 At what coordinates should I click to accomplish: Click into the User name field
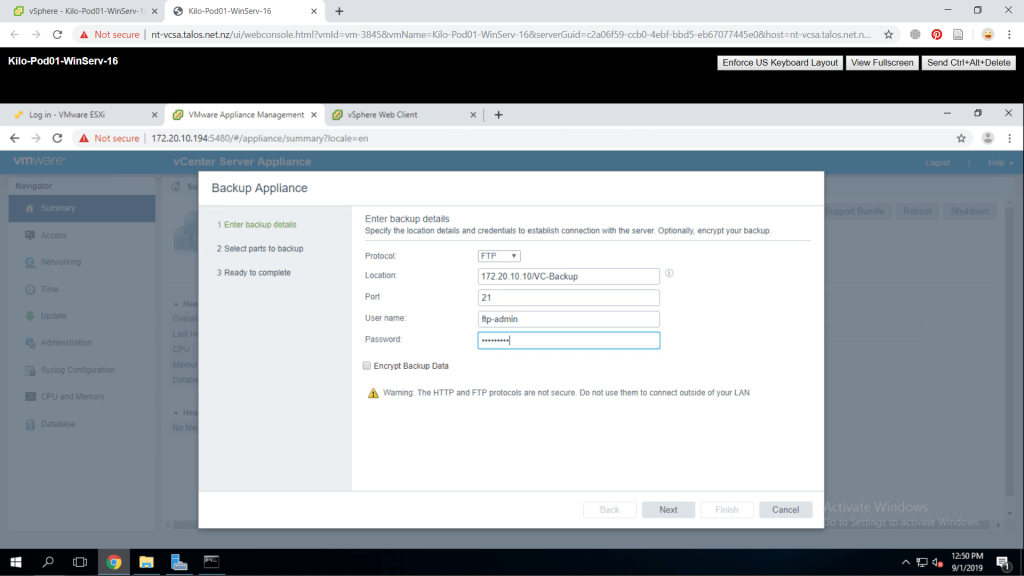point(569,319)
